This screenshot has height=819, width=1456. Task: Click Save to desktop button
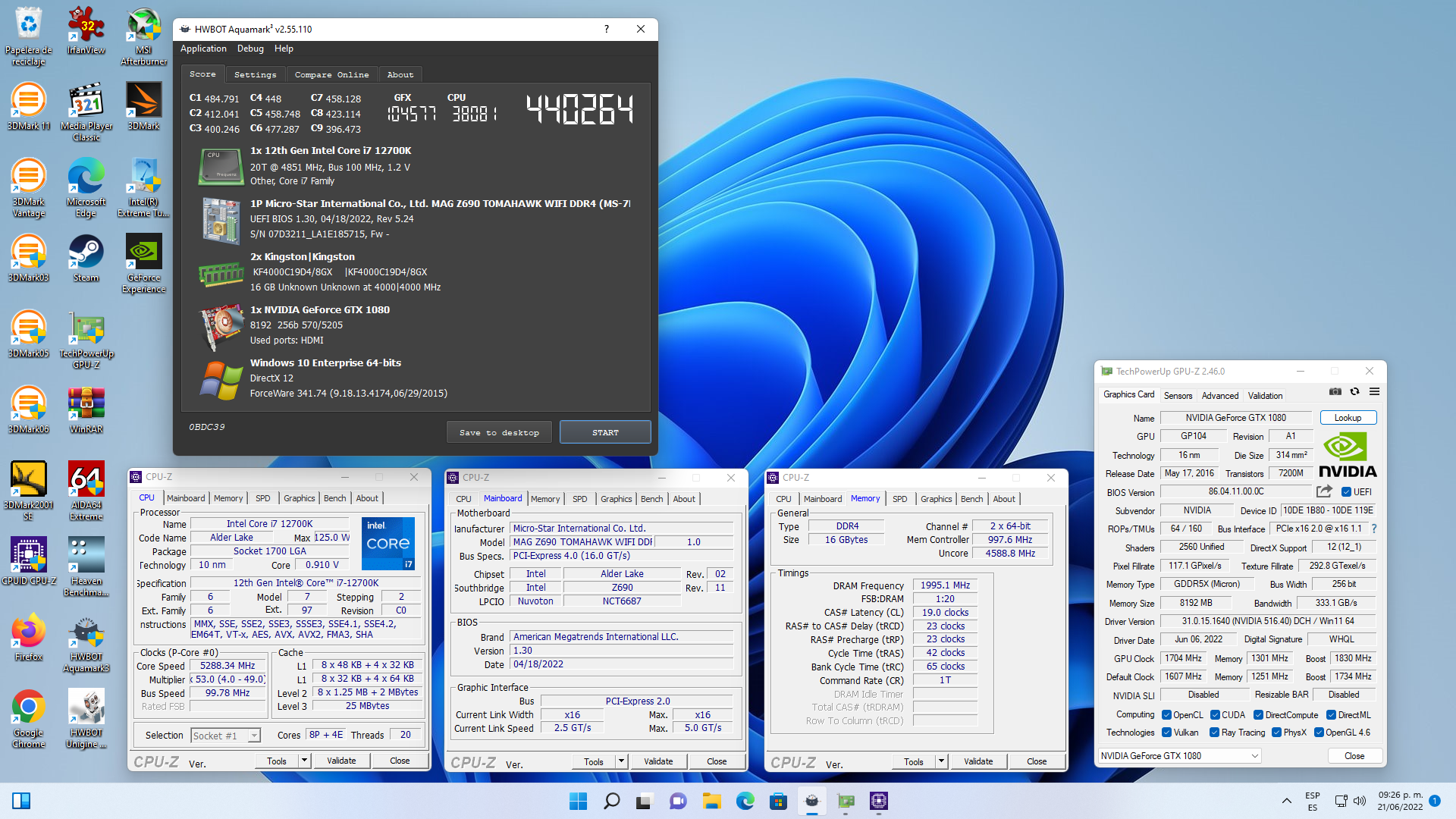click(x=499, y=432)
